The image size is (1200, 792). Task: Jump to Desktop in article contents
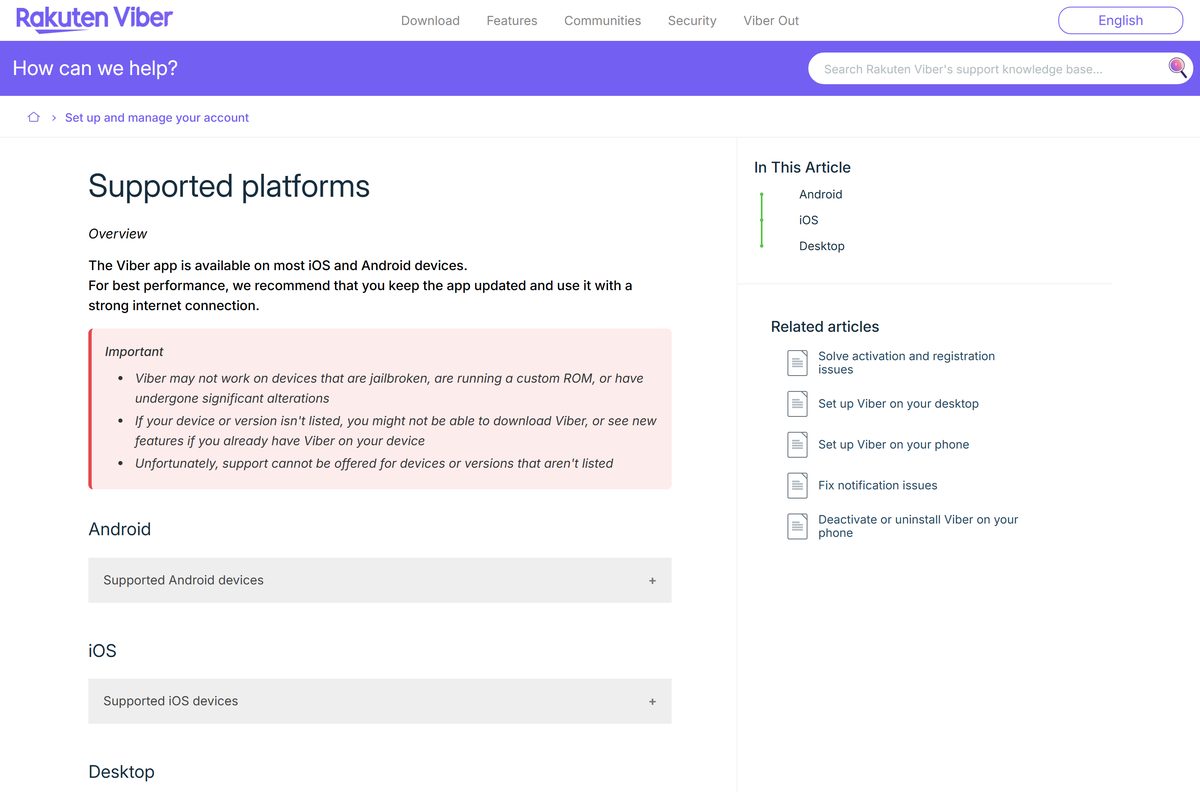822,246
